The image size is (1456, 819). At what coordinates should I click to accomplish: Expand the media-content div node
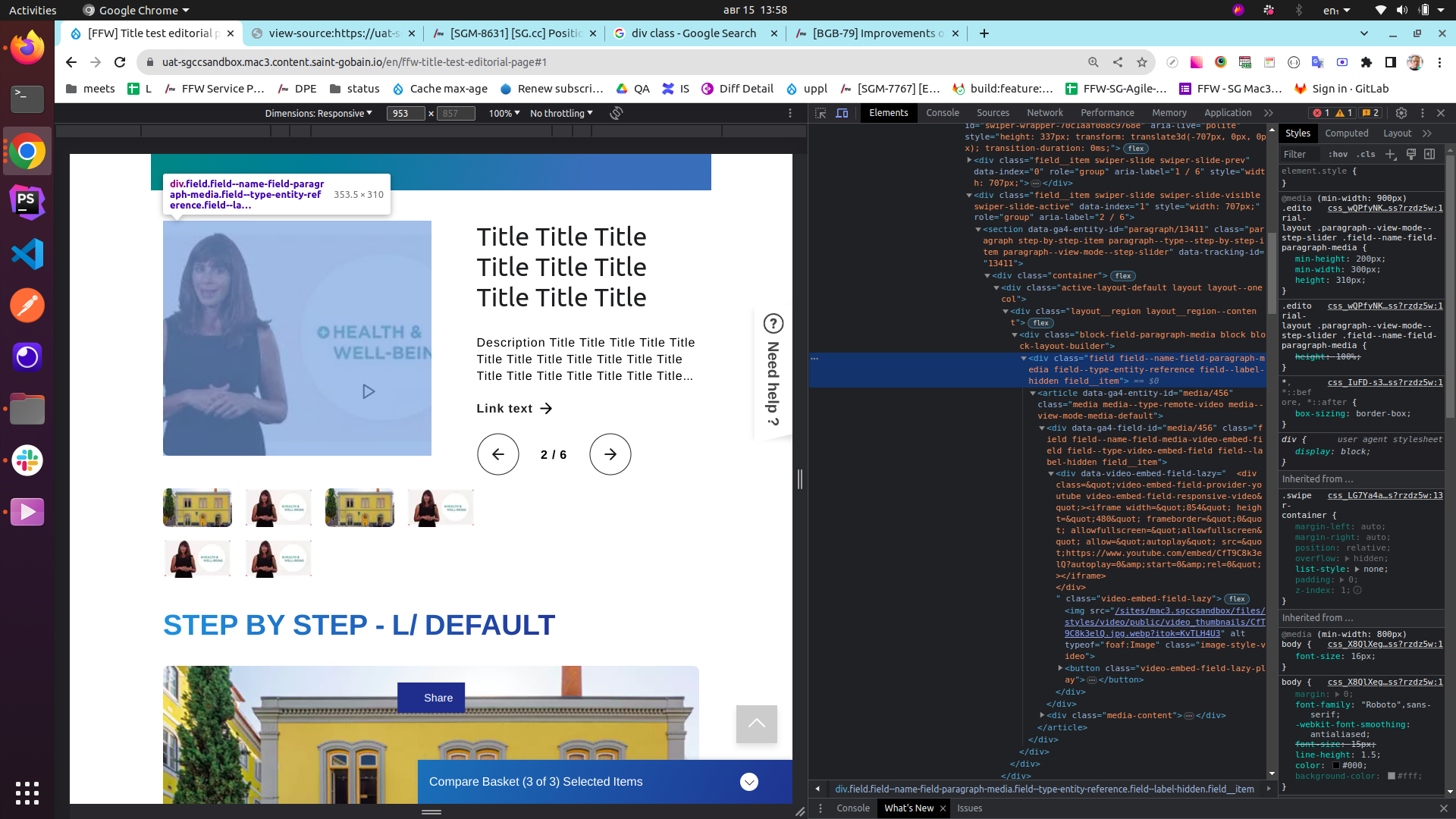tap(1042, 715)
